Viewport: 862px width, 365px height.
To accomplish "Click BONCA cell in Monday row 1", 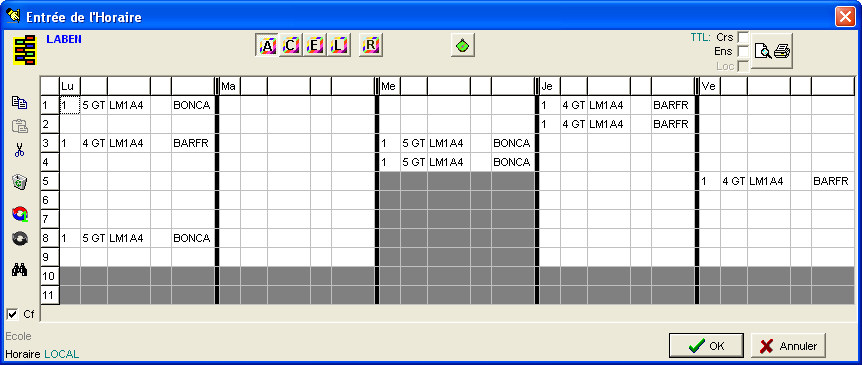I will (x=192, y=105).
